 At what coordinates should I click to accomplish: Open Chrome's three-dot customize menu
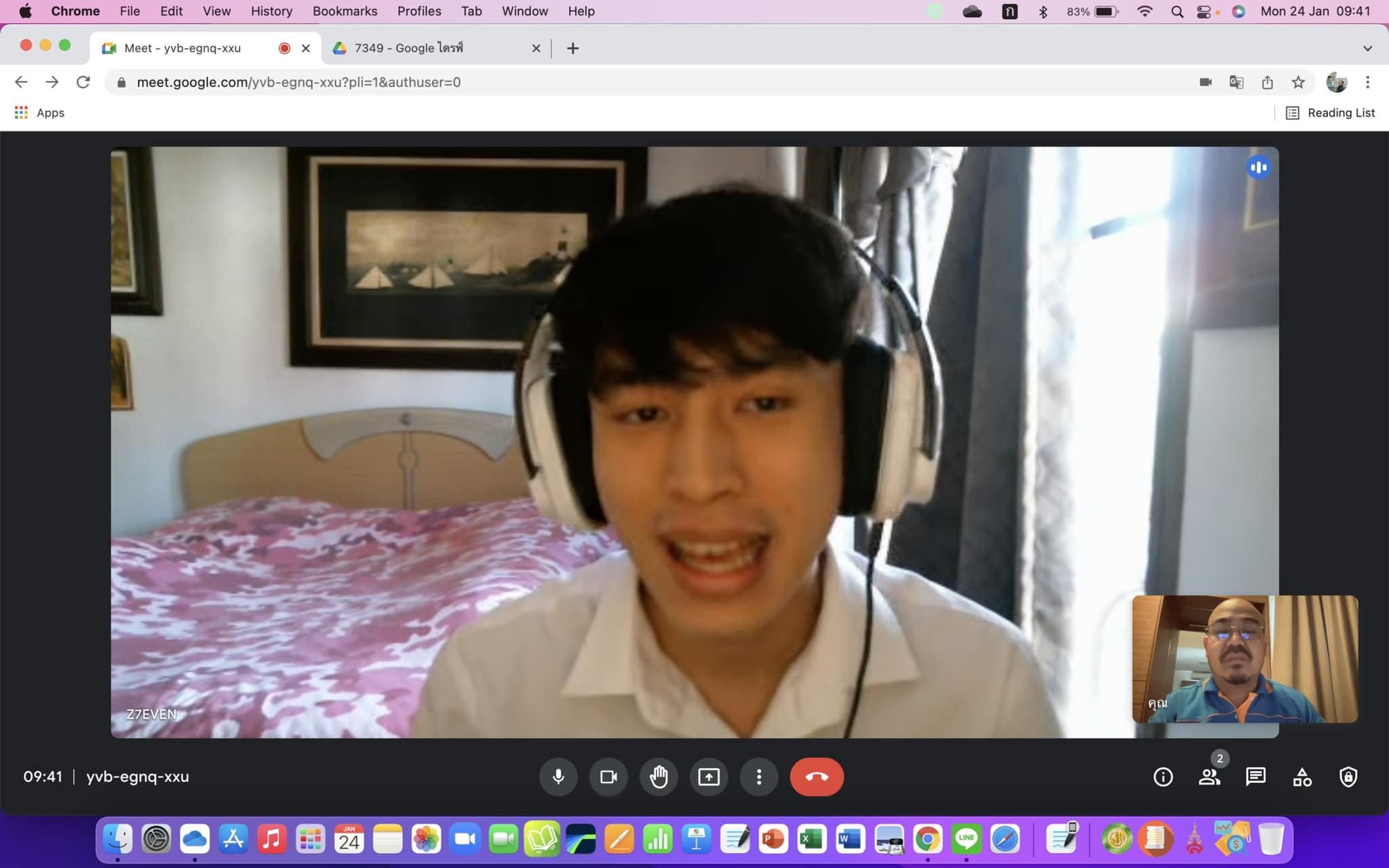click(x=1367, y=82)
